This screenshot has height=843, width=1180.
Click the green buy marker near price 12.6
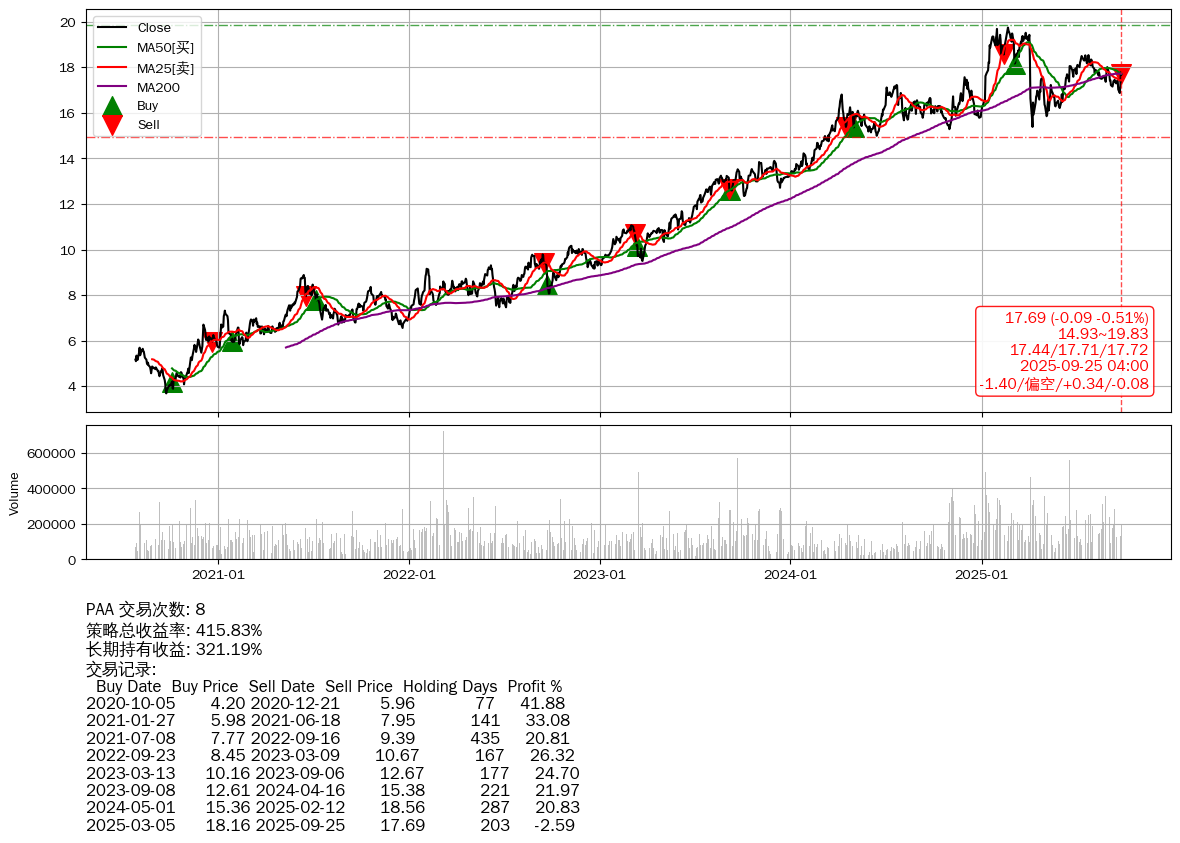731,189
